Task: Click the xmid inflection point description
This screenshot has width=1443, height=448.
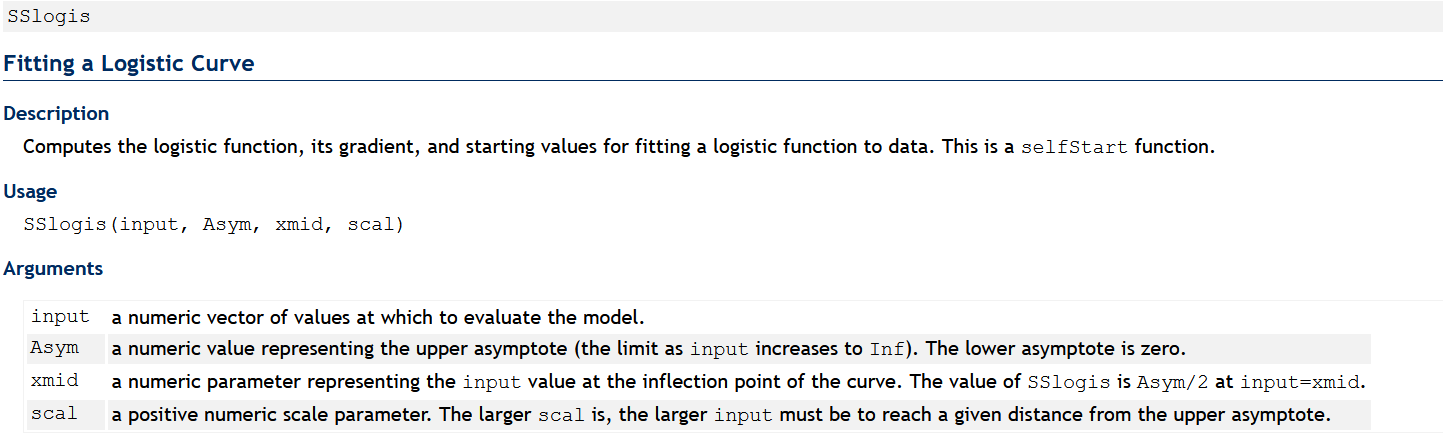Action: 738,382
